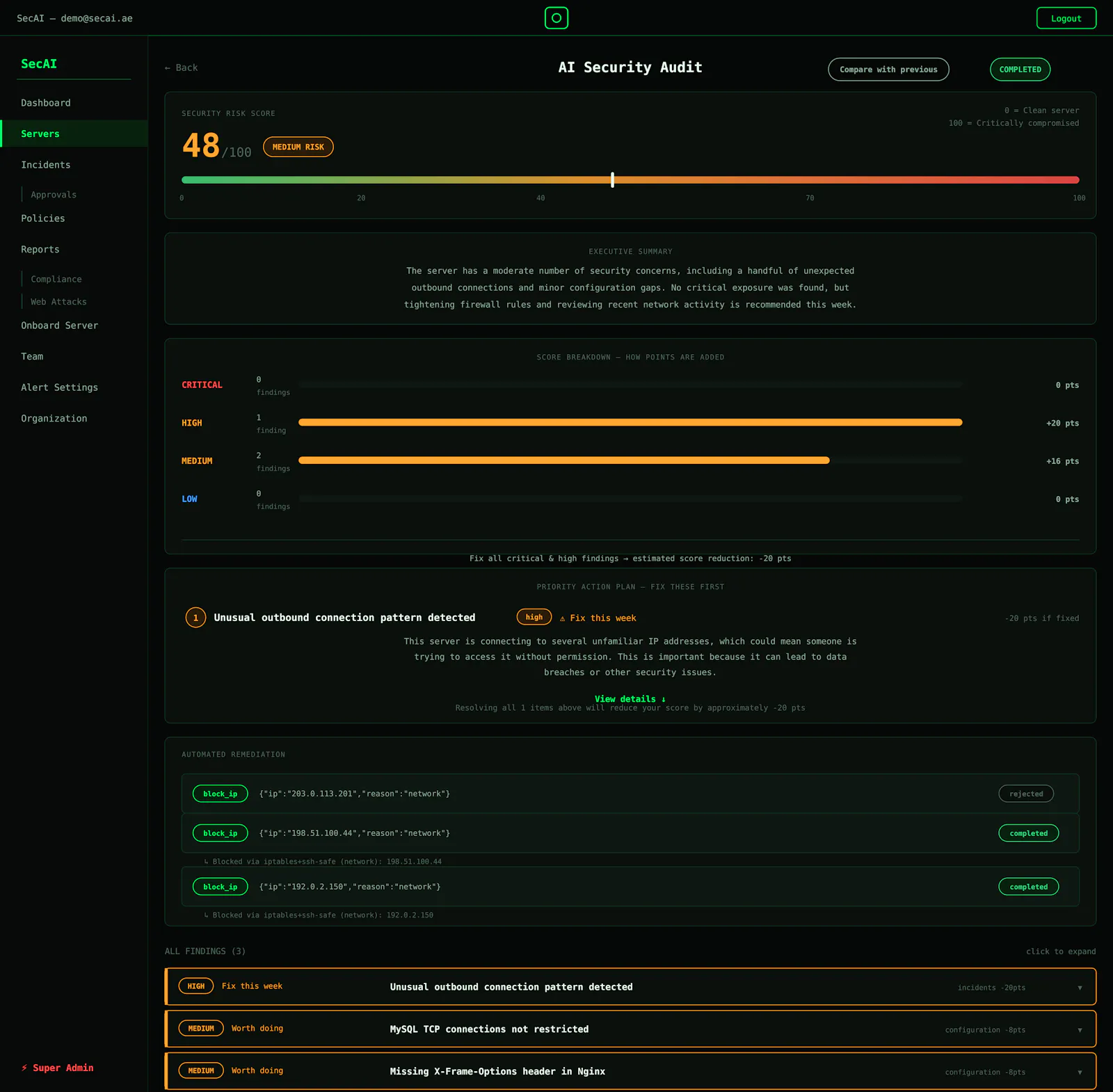Open Web Attacks sub-item

[59, 302]
